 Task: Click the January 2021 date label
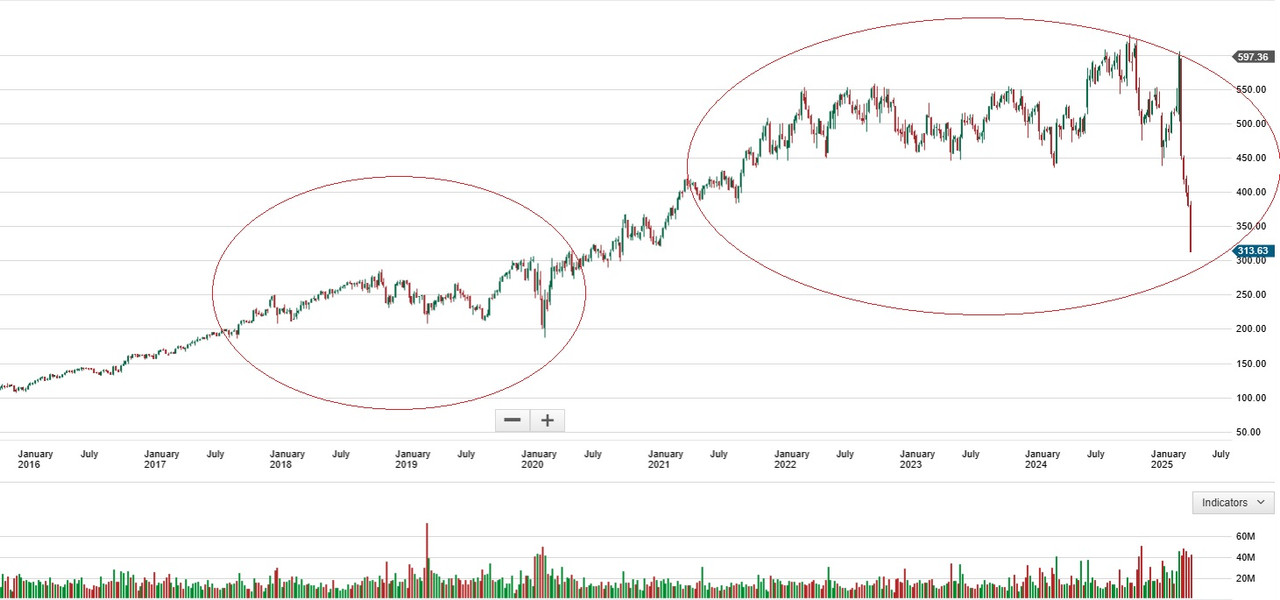(x=665, y=459)
